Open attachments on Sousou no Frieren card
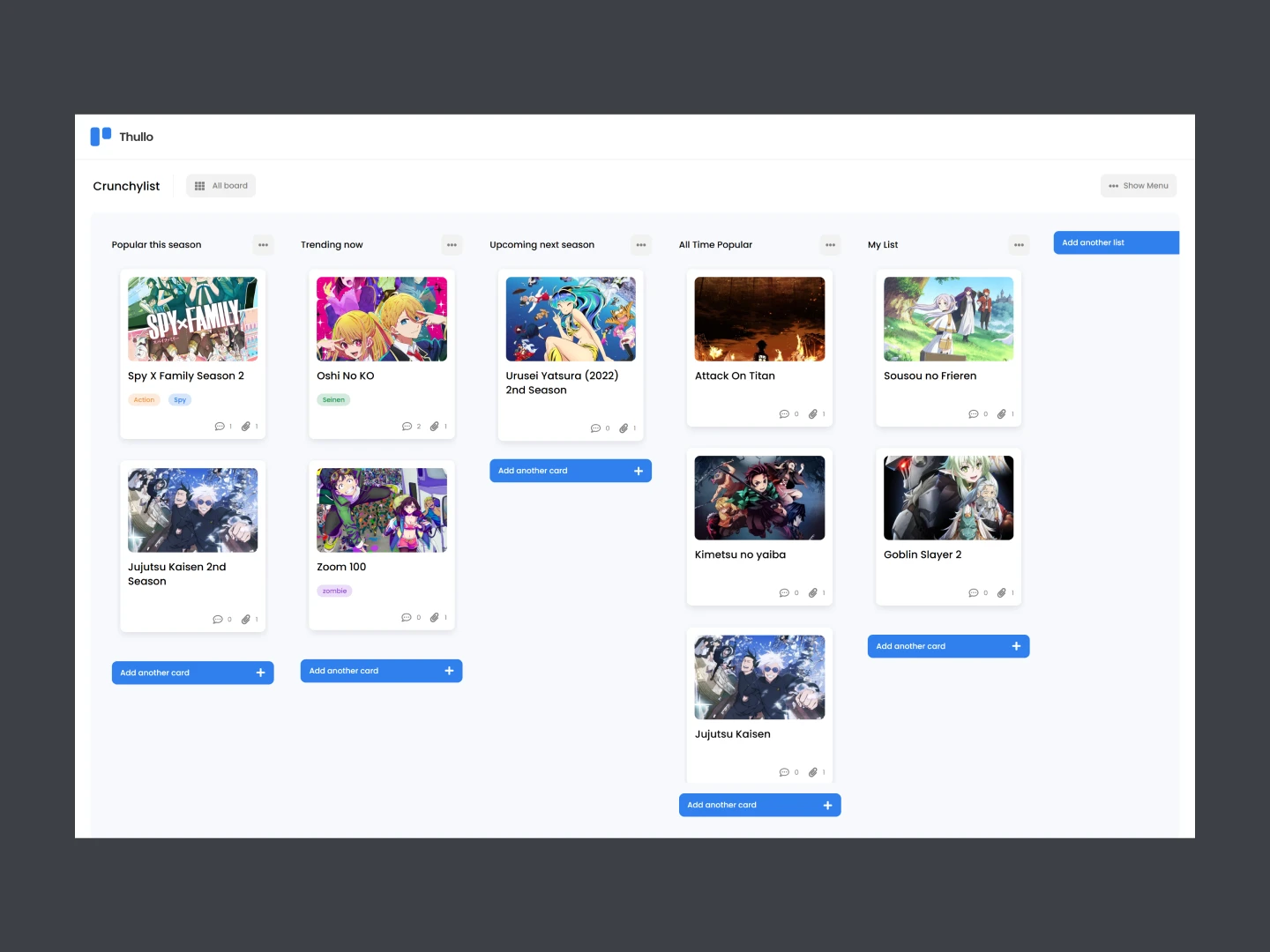Screen dimensions: 1270x952 [1001, 414]
